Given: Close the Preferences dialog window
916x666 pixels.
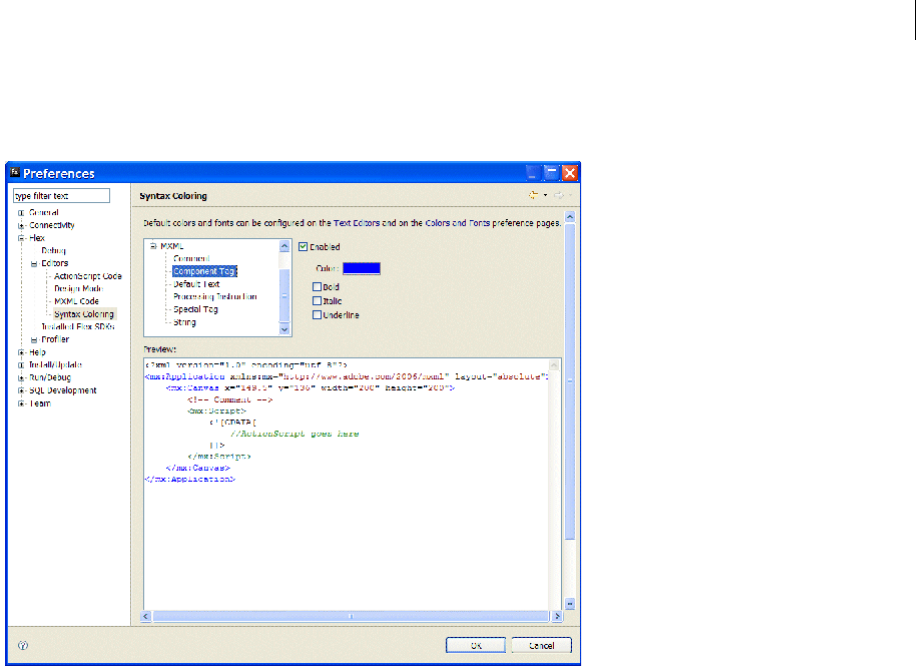Looking at the screenshot, I should click(570, 173).
